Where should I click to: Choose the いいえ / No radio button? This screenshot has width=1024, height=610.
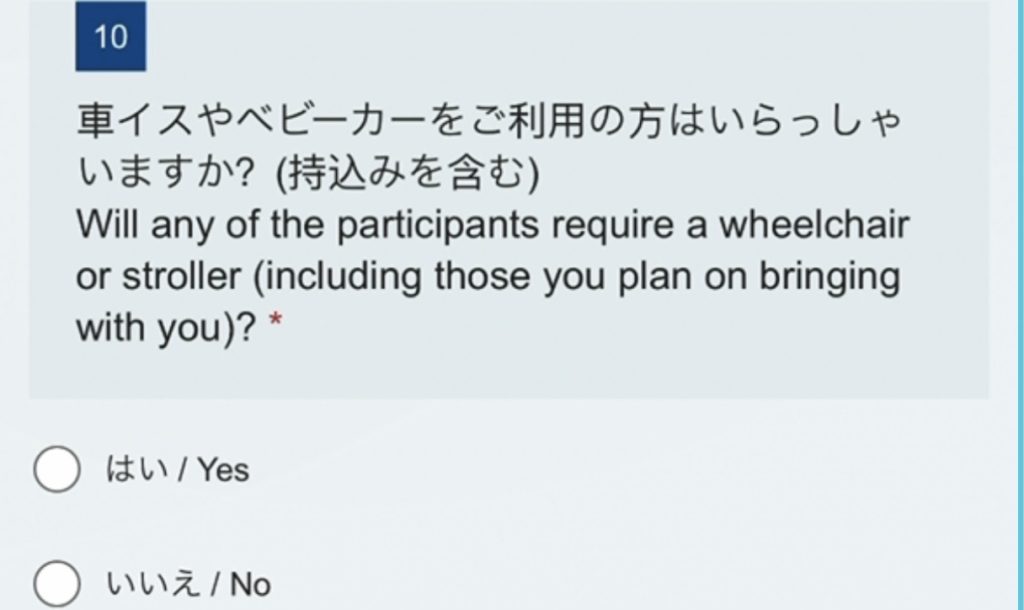point(57,584)
